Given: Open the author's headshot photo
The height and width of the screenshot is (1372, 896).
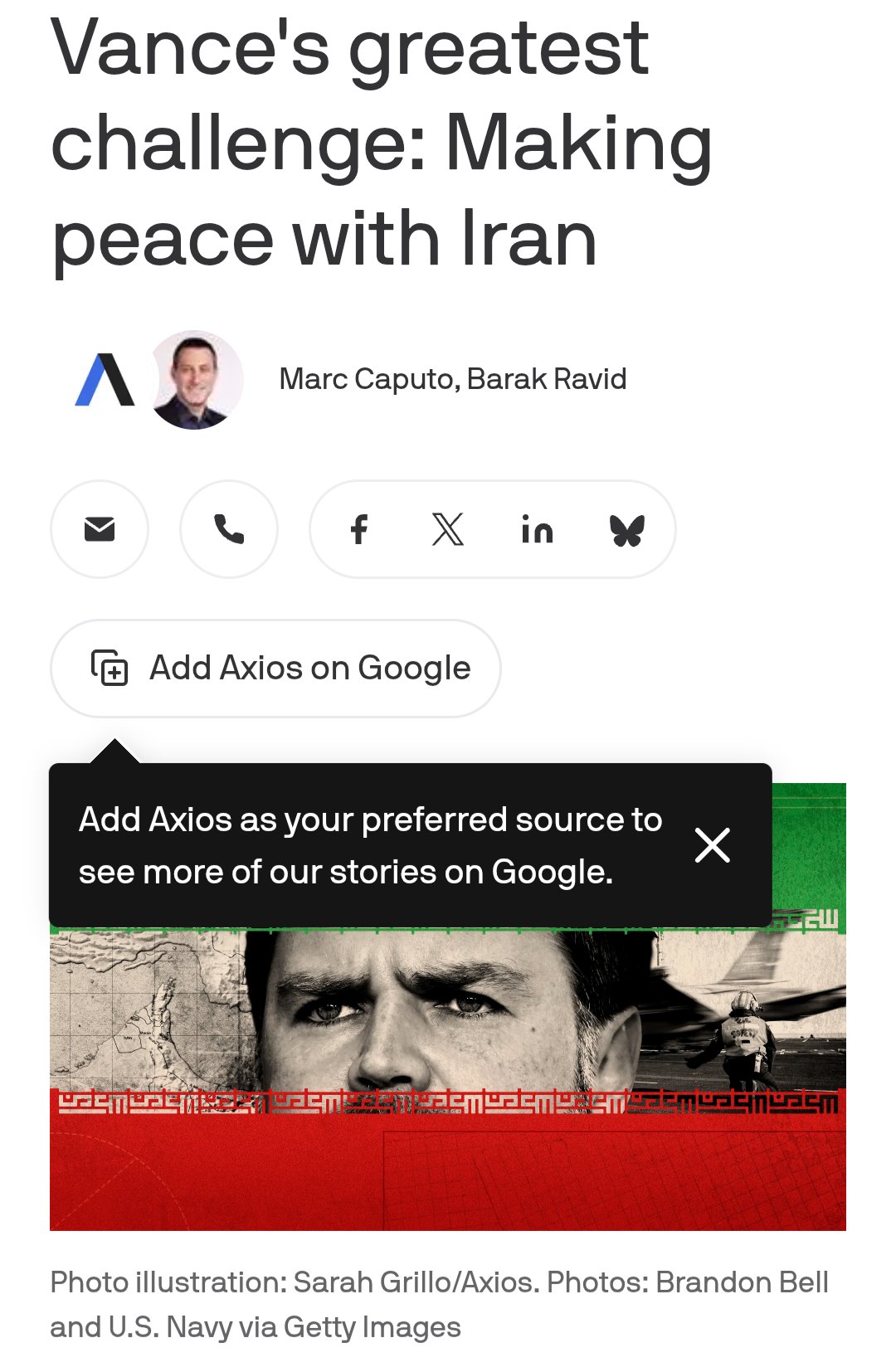Looking at the screenshot, I should [195, 380].
